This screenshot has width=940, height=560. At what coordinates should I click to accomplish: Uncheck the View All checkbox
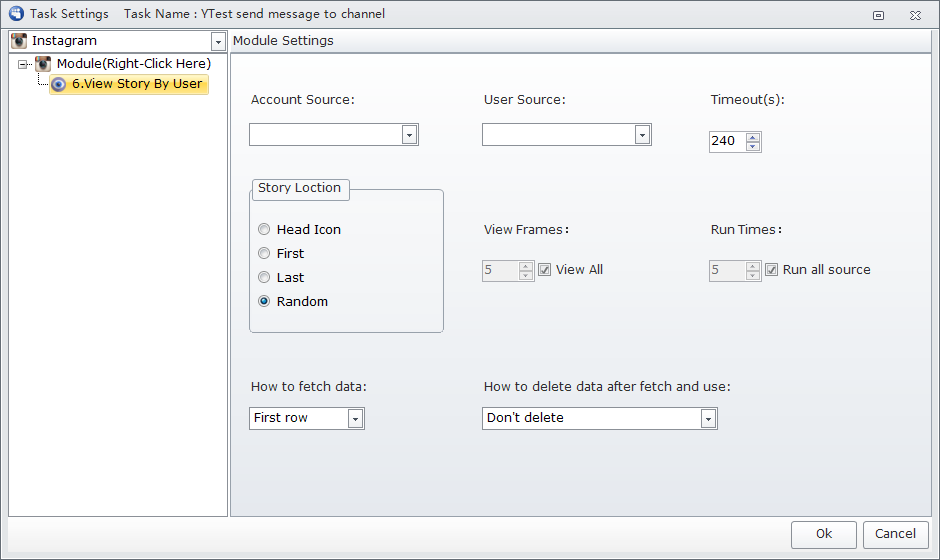pyautogui.click(x=544, y=270)
